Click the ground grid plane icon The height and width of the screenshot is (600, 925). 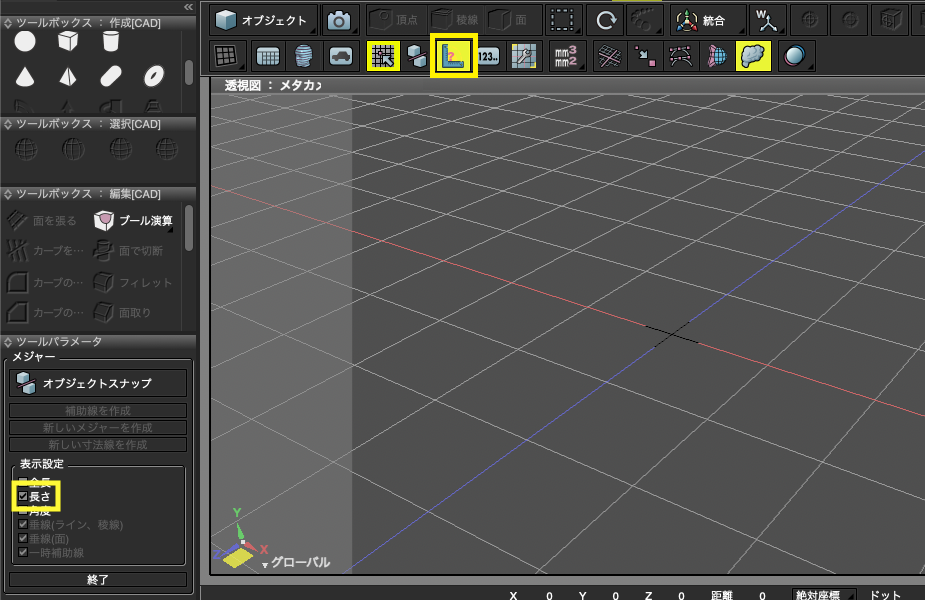coord(609,57)
